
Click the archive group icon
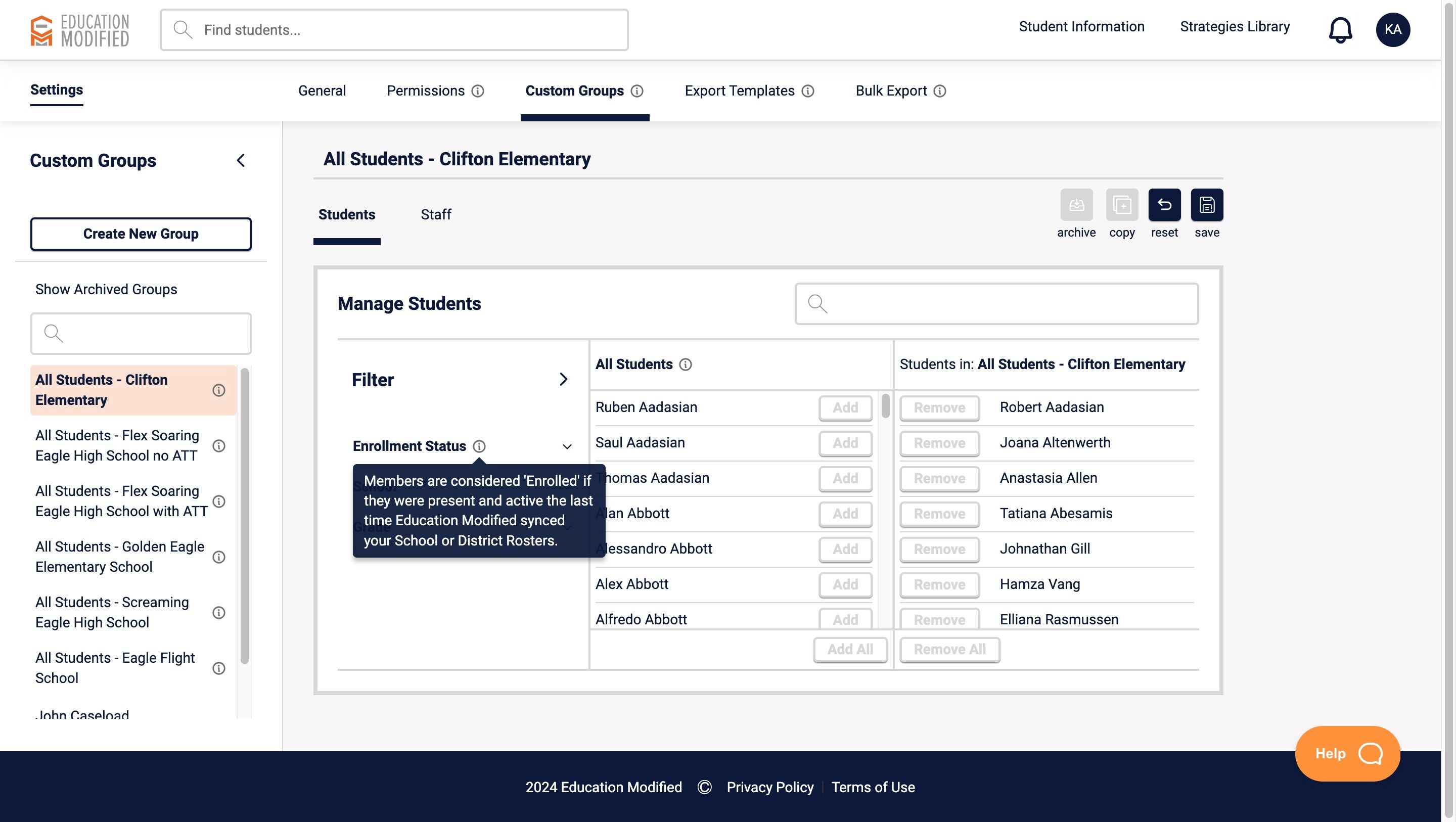(1076, 205)
